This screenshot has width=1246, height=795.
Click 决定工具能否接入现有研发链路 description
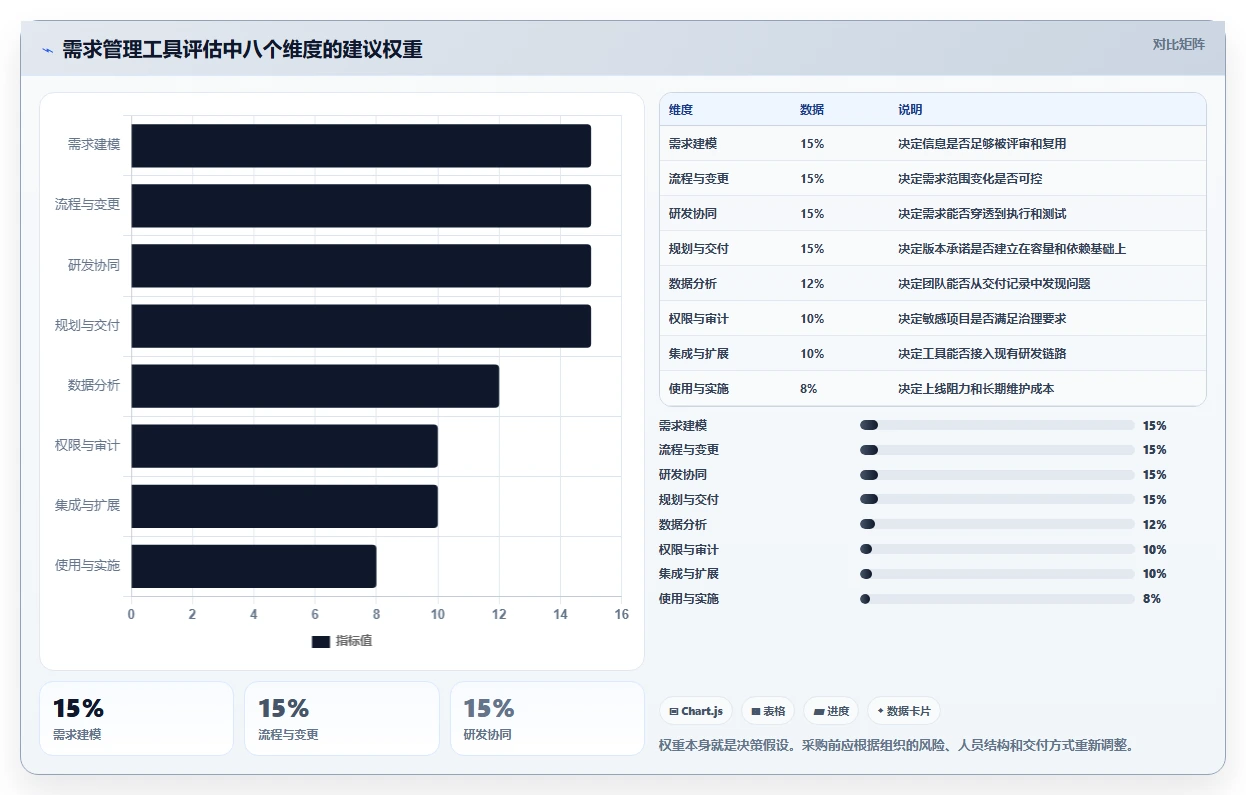(x=982, y=354)
